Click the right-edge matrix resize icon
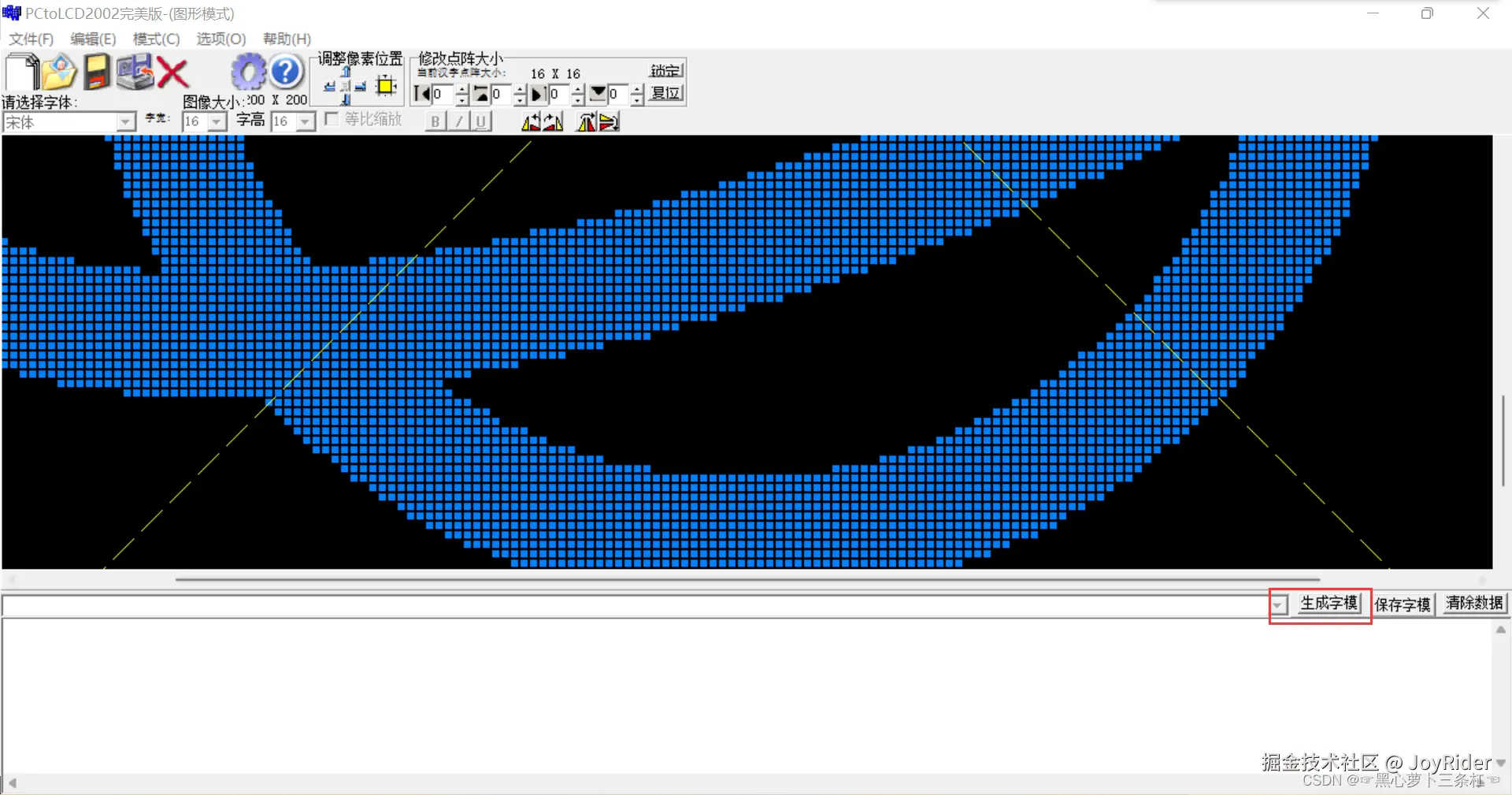Viewport: 1512px width, 795px height. pos(539,95)
